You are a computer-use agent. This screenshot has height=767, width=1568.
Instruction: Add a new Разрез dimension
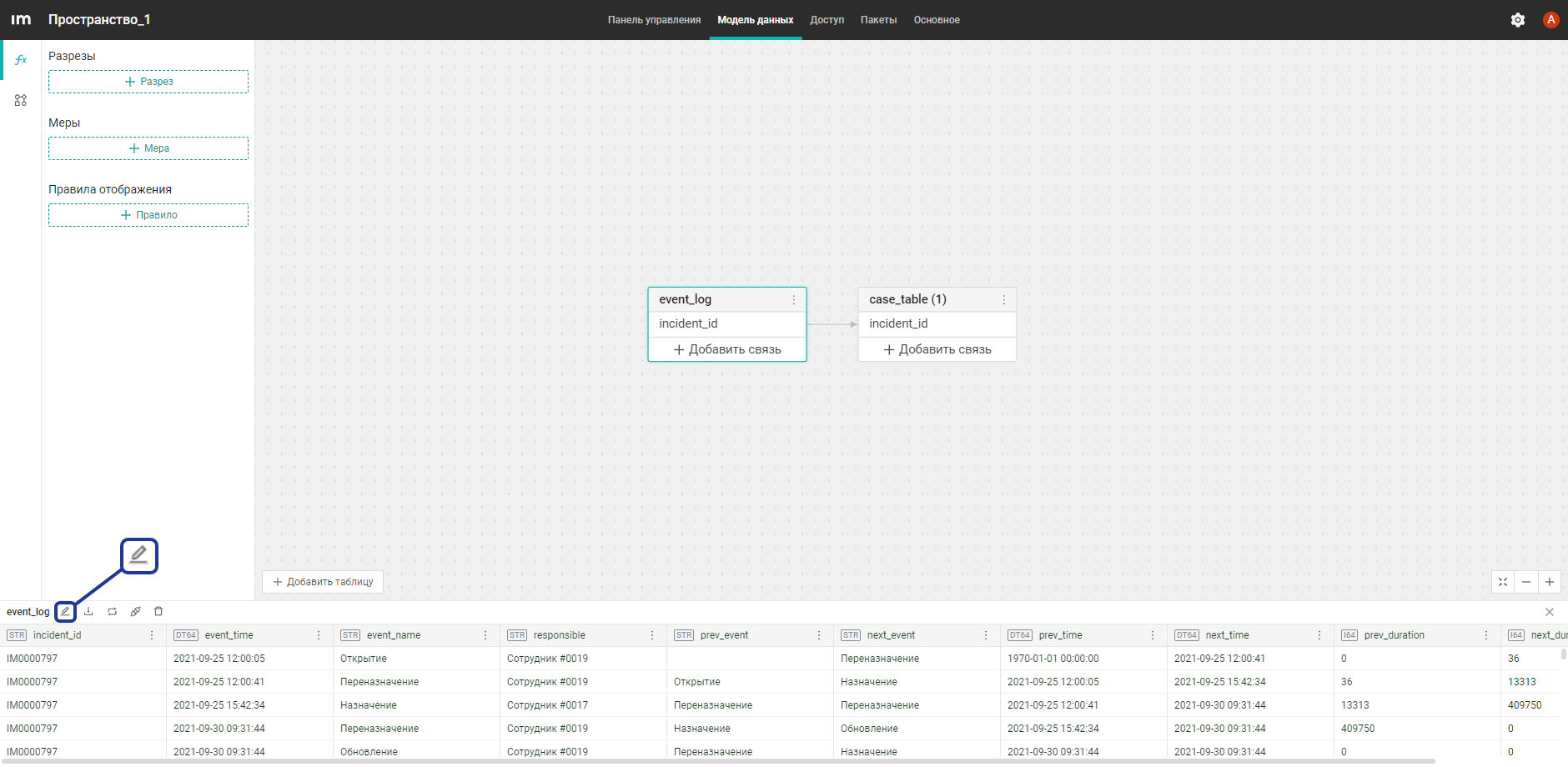[148, 82]
